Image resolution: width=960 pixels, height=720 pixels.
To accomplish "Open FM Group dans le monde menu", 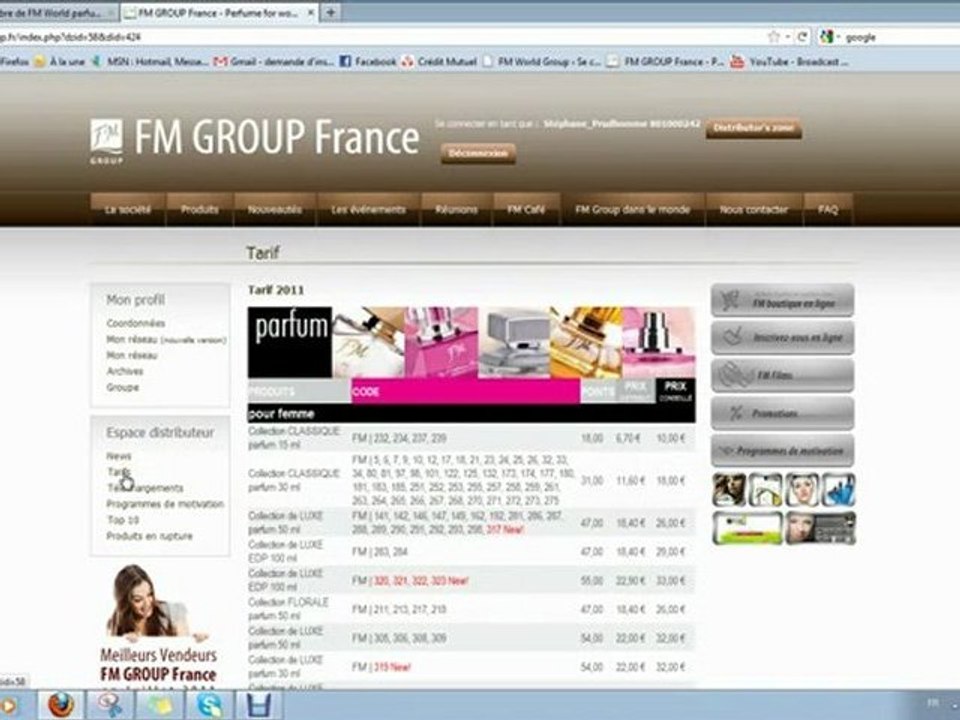I will (632, 209).
